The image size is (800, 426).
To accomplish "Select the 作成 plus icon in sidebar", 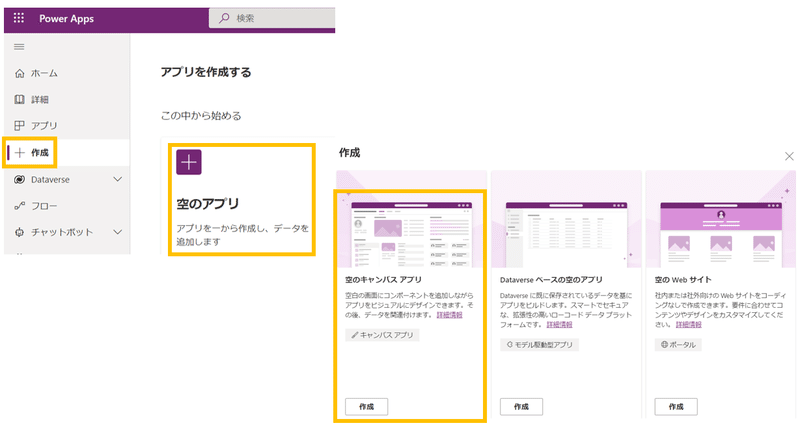I will coord(20,153).
